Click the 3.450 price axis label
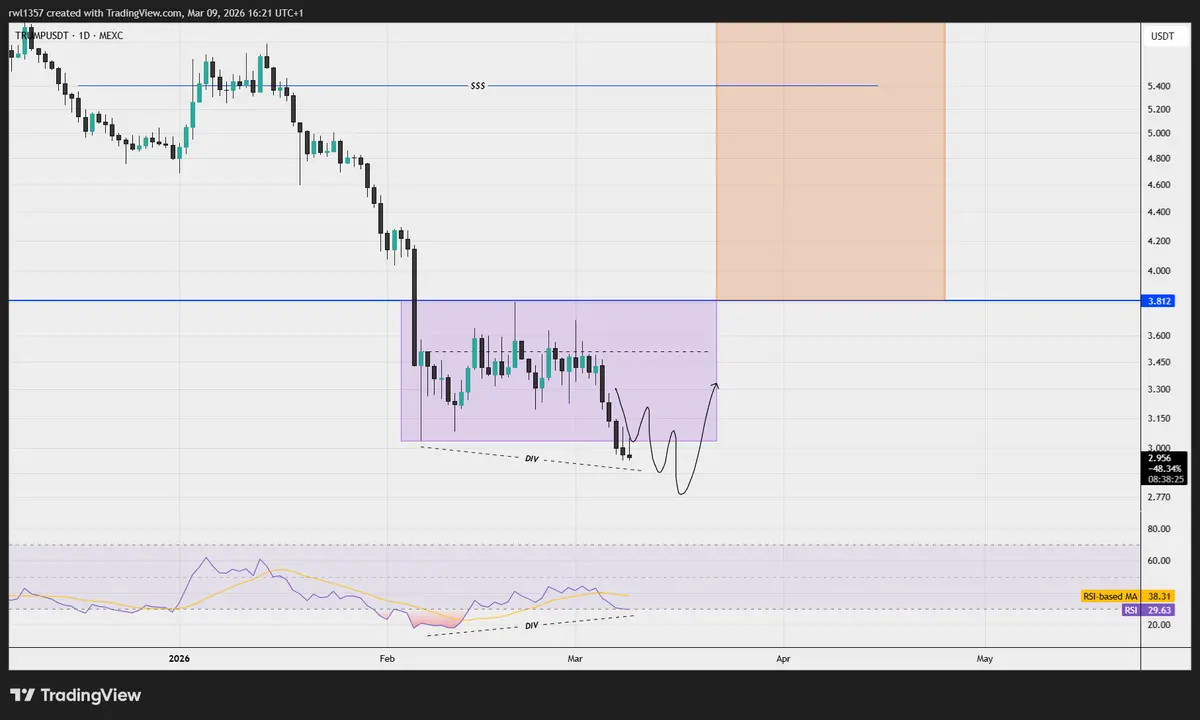 tap(1159, 362)
